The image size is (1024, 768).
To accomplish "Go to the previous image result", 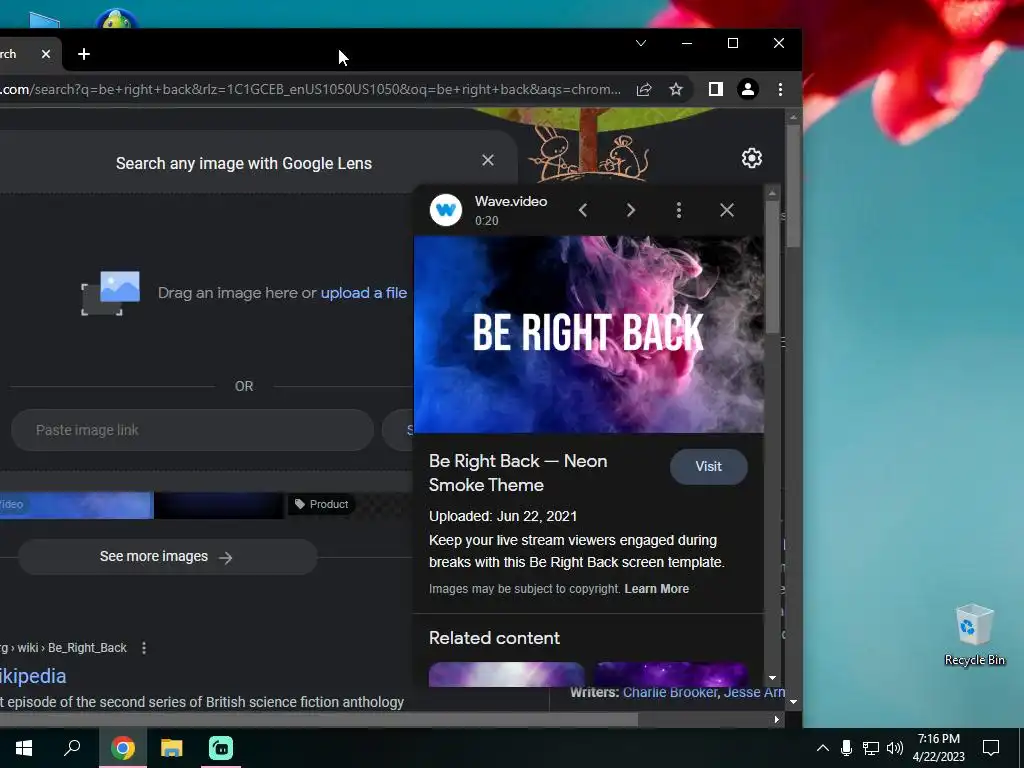I will point(583,210).
